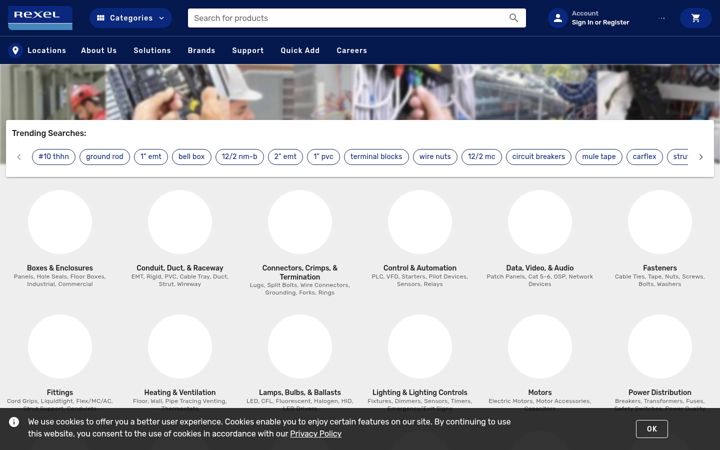Screen dimensions: 720x450
Task: Accept cookies with the OK button
Action: pyautogui.click(x=652, y=429)
